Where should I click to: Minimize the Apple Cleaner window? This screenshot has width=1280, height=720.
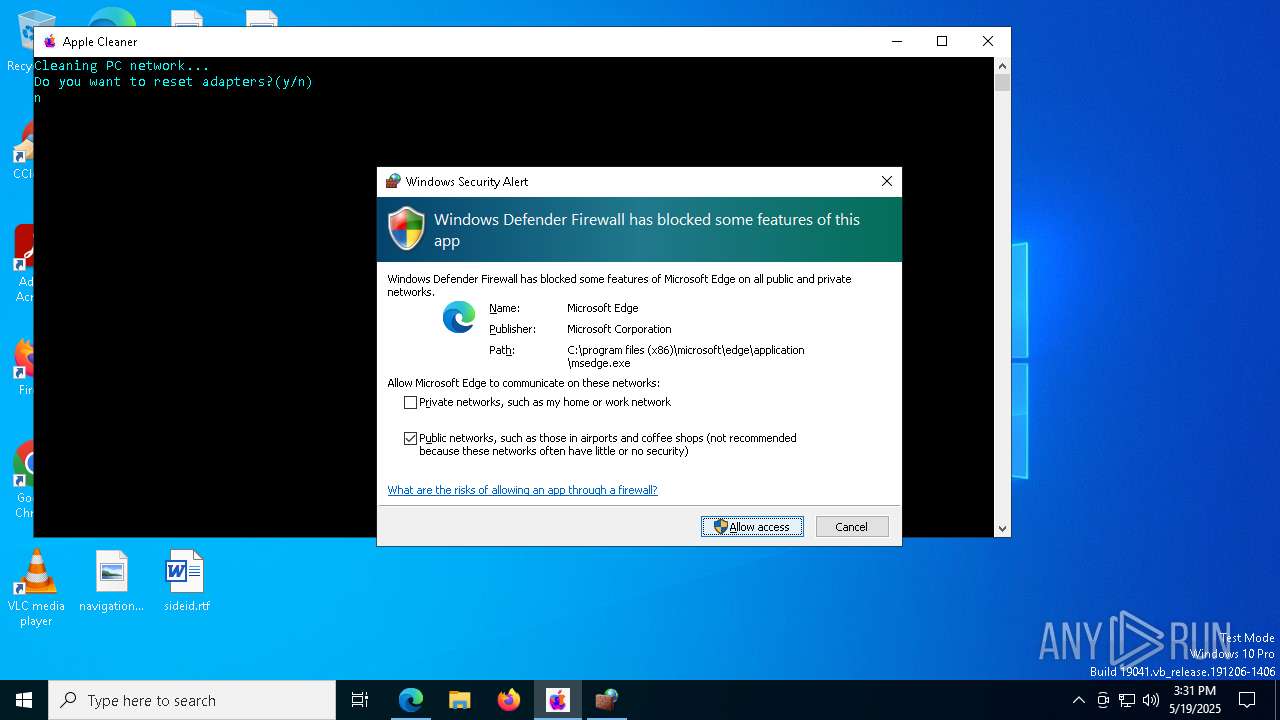click(x=896, y=41)
